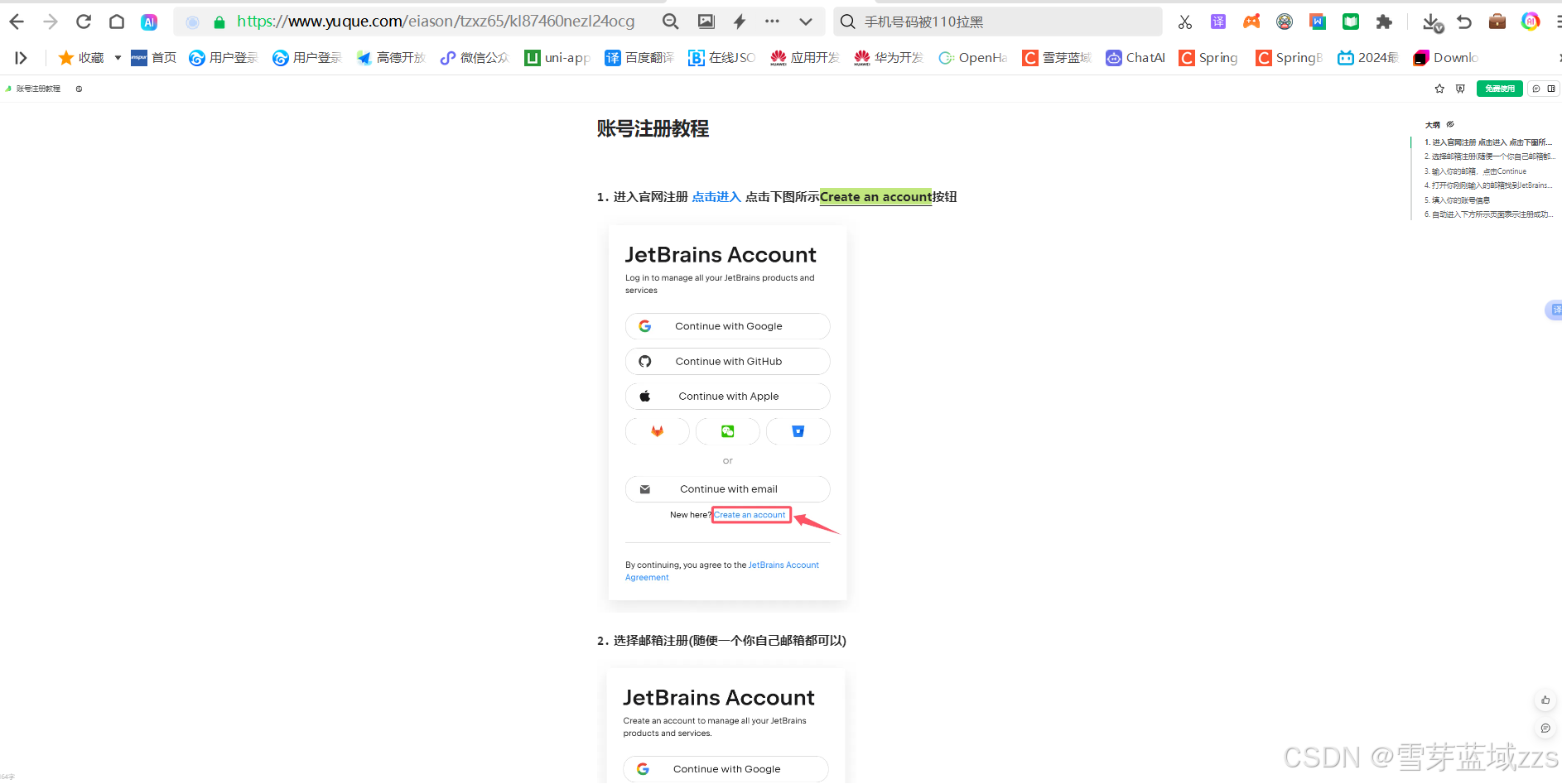Open the 首页 bookmark

[154, 57]
